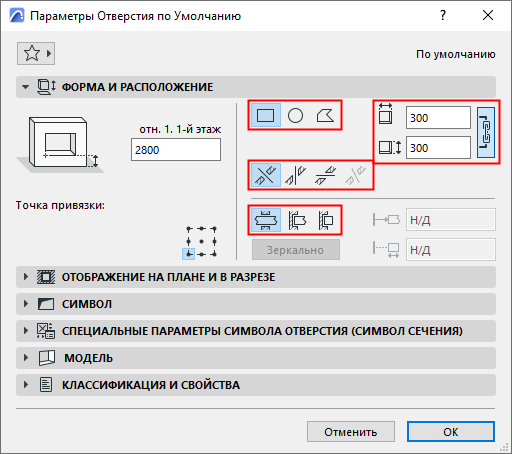This screenshot has height=454, width=512.
Task: Edit the opening width field 300
Action: pos(438,118)
